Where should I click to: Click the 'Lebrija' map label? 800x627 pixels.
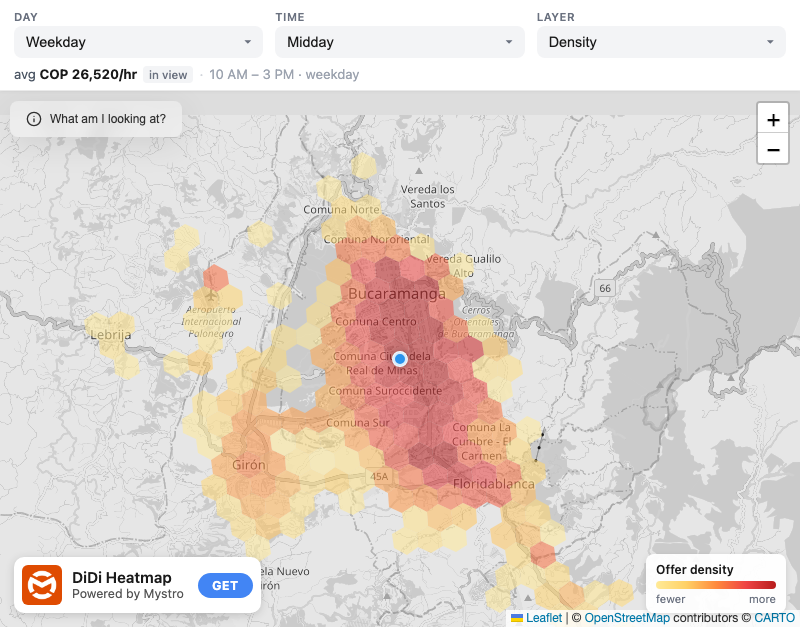111,335
